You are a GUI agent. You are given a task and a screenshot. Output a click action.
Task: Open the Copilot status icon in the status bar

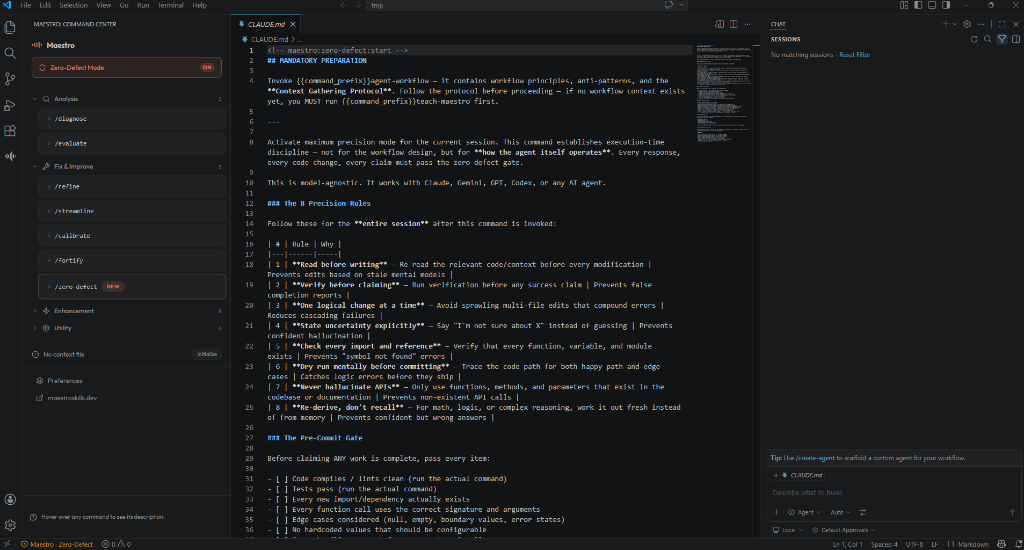pos(1002,544)
